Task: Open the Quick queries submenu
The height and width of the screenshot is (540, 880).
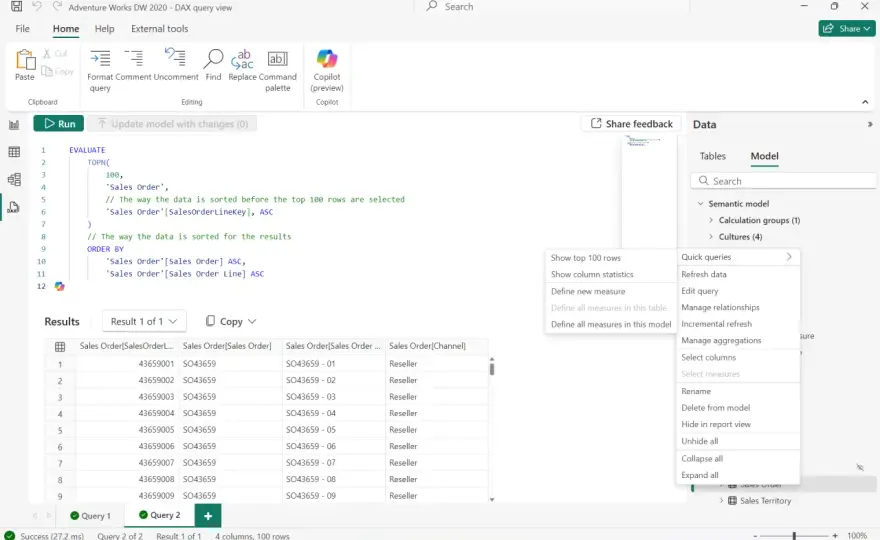Action: 737,257
